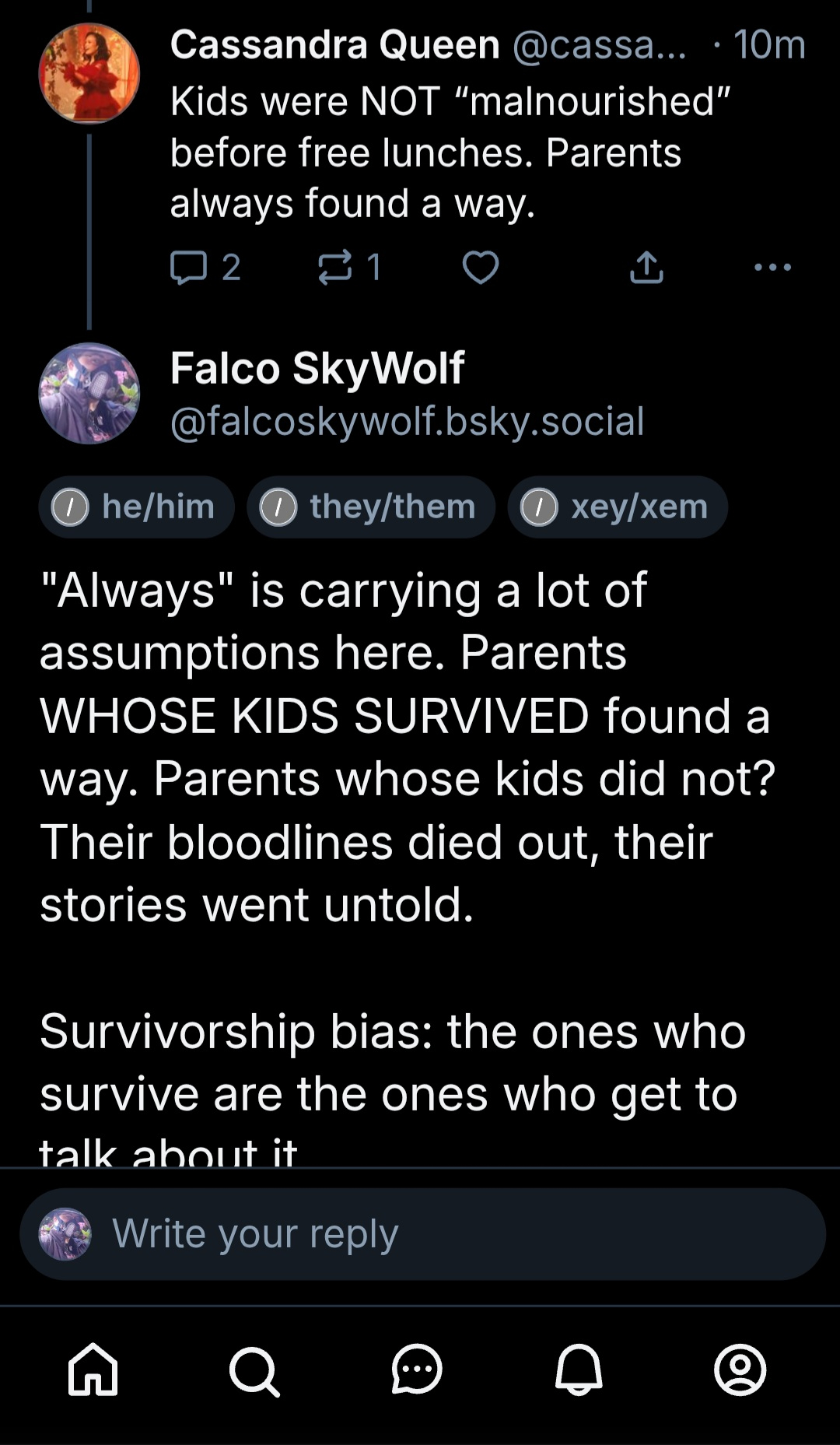Open Chat messages in bottom bar
The height and width of the screenshot is (1445, 840).
click(417, 1369)
